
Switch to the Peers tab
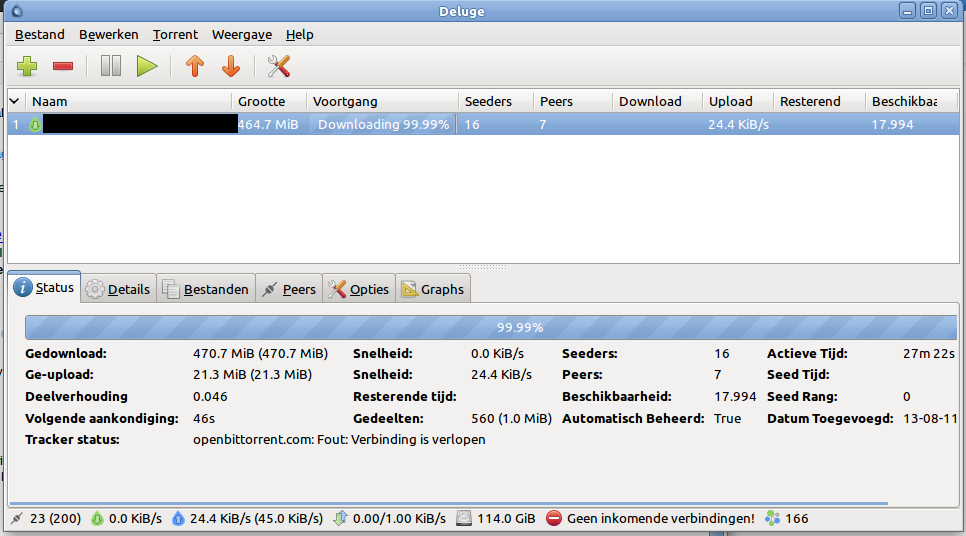coord(289,289)
